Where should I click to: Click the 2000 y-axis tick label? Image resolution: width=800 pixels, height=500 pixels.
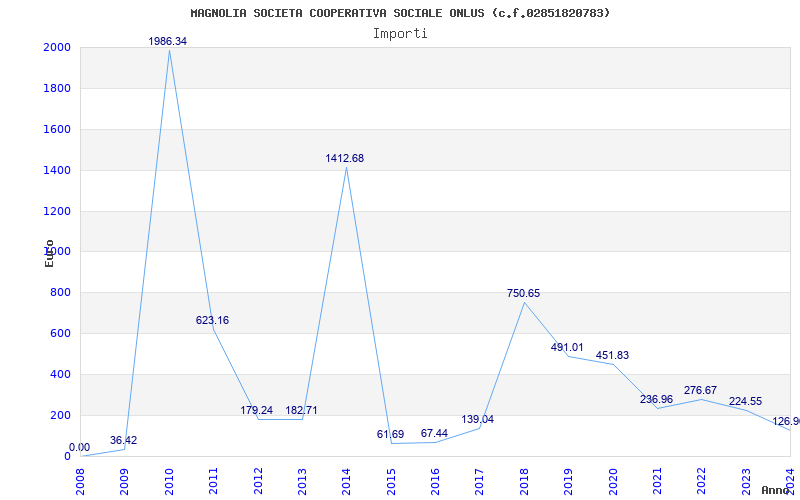[57, 47]
